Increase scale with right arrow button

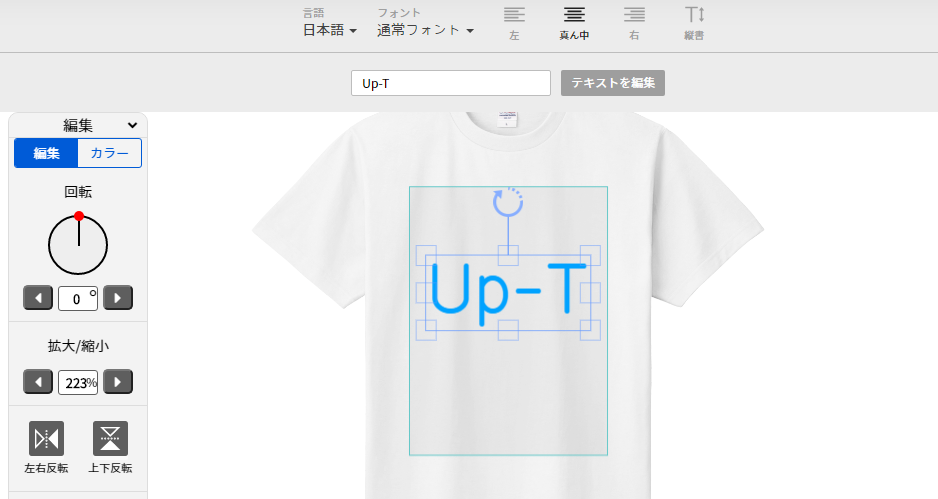point(118,381)
